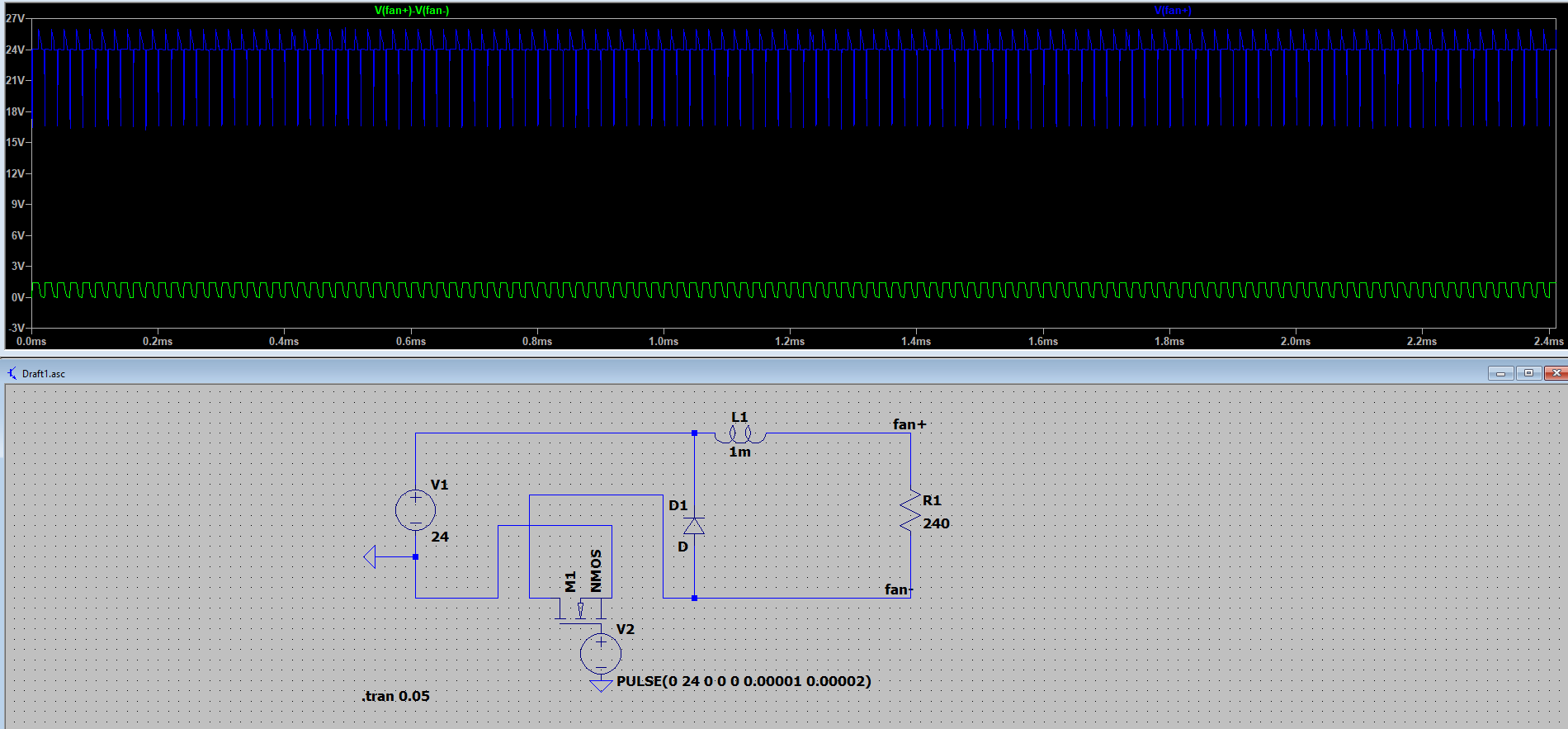Close the Draft1.asc schematic window
The image size is (1568, 729).
coord(1556,373)
